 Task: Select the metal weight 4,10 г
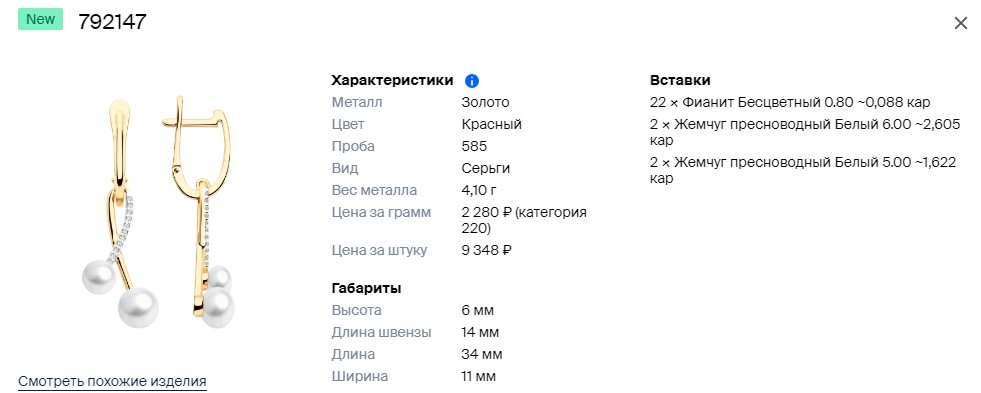(x=479, y=190)
